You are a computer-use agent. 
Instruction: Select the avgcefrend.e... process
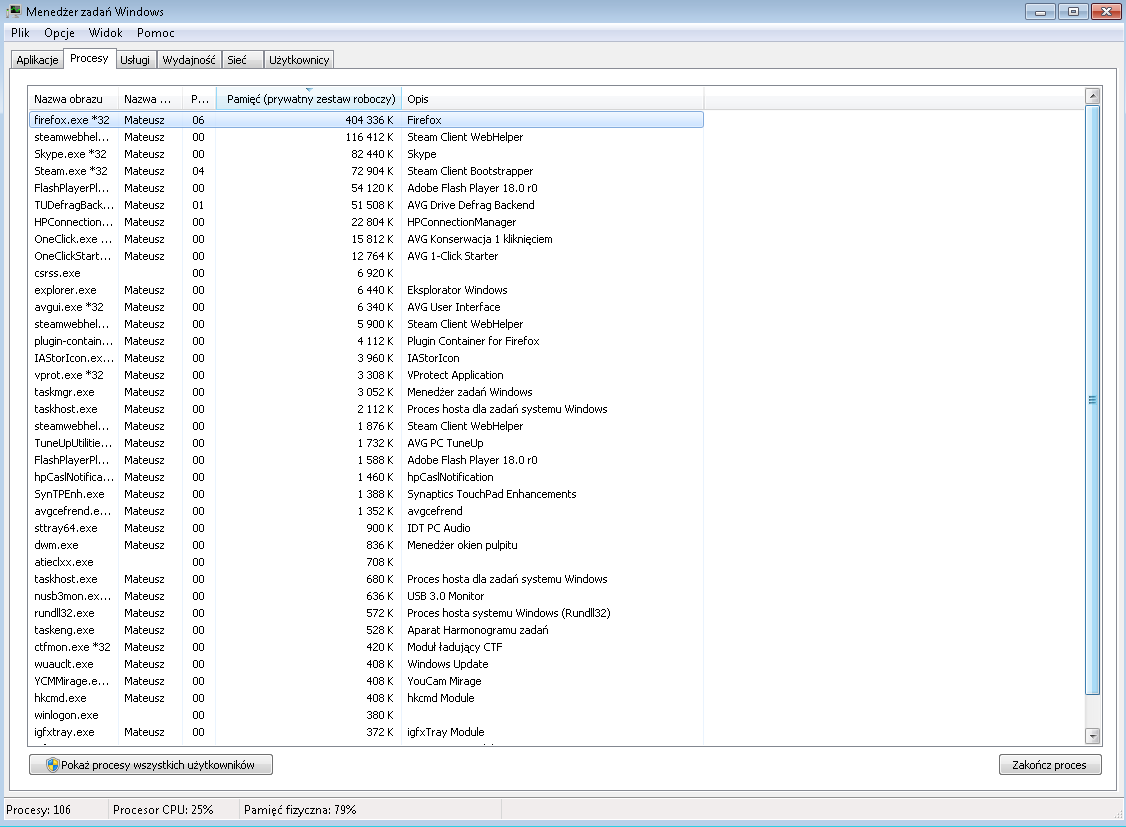click(x=366, y=511)
